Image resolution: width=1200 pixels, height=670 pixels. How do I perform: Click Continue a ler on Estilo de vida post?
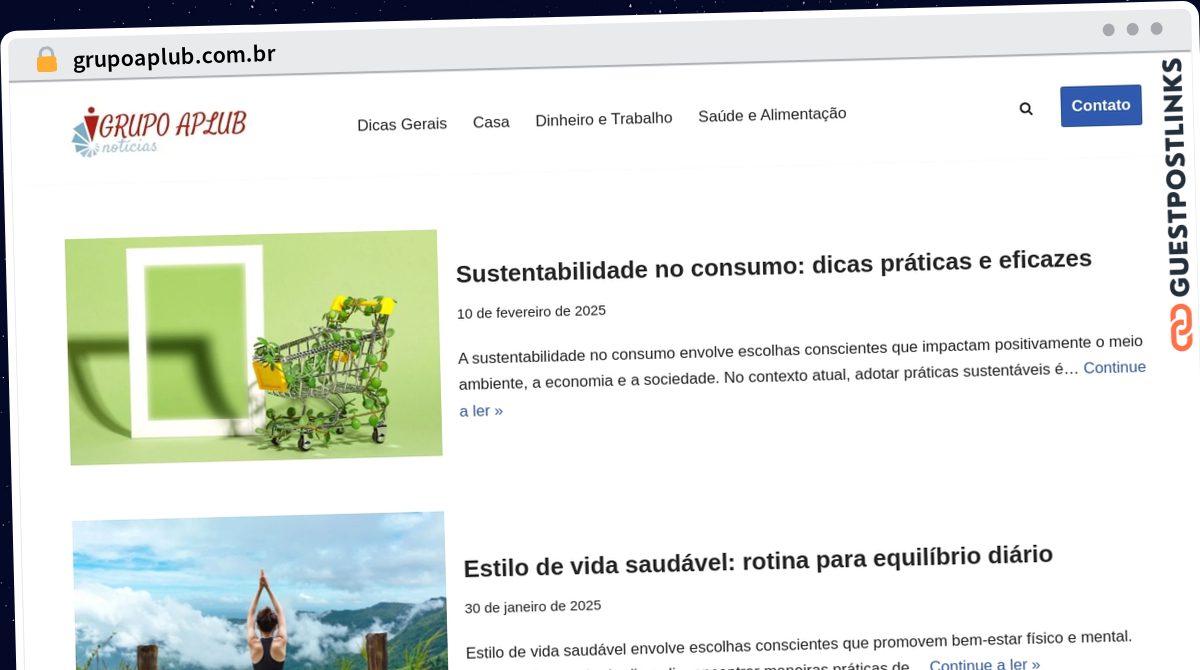click(x=985, y=664)
